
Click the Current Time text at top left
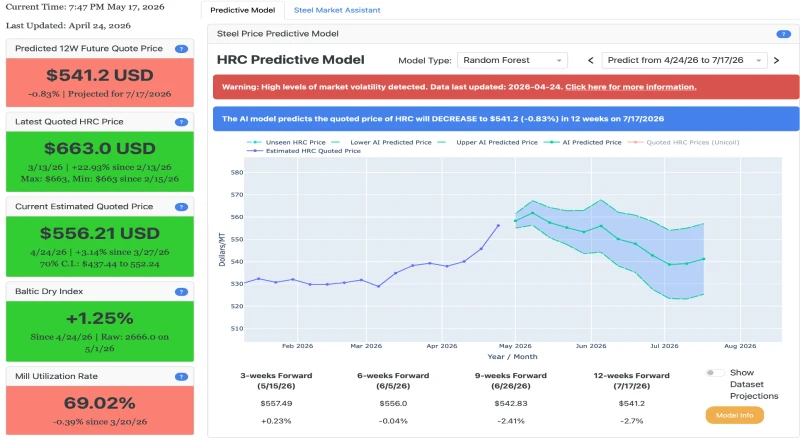click(x=85, y=7)
